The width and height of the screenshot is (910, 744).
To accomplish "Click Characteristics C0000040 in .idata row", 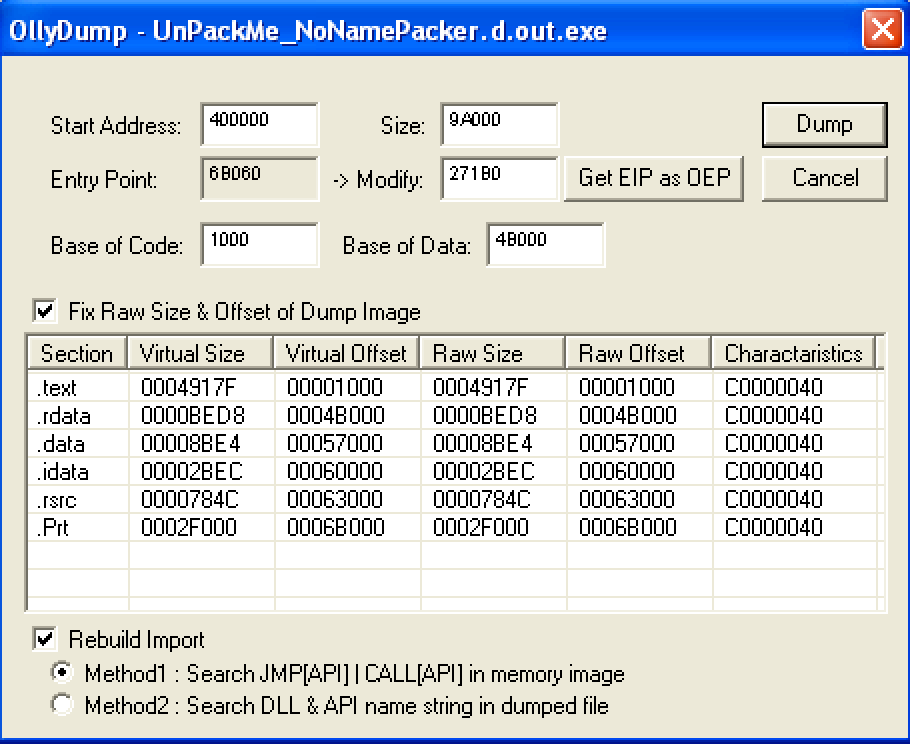I will [774, 471].
